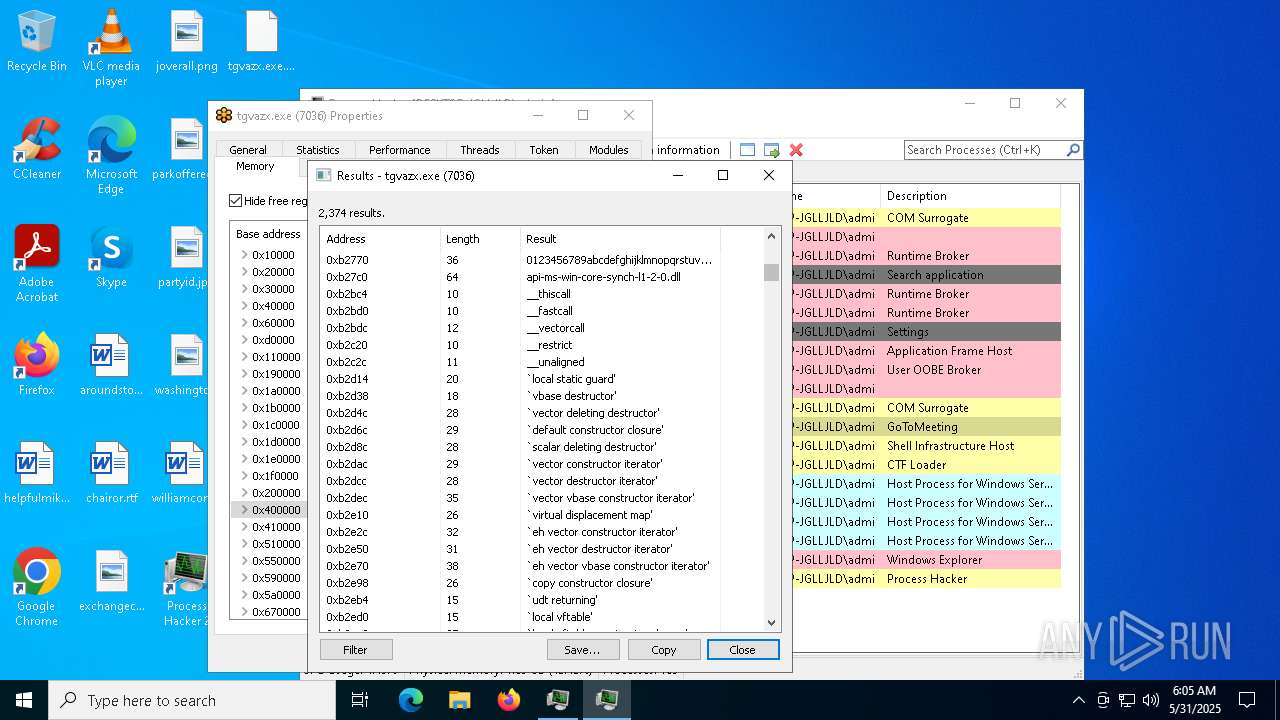The height and width of the screenshot is (720, 1280).
Task: Open chairor.rtf desktop file
Action: click(x=111, y=473)
